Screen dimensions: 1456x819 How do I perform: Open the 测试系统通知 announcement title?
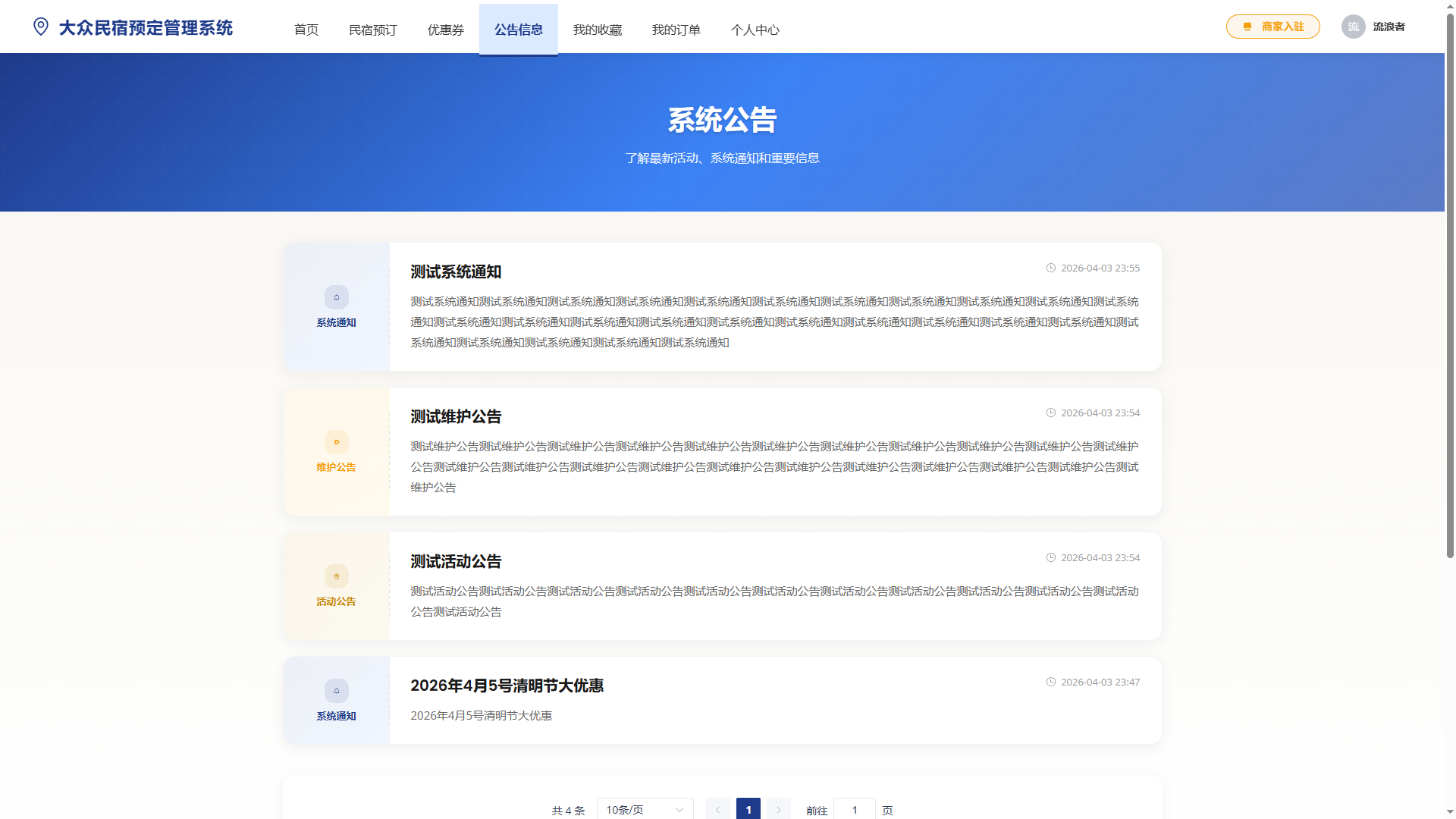[456, 271]
